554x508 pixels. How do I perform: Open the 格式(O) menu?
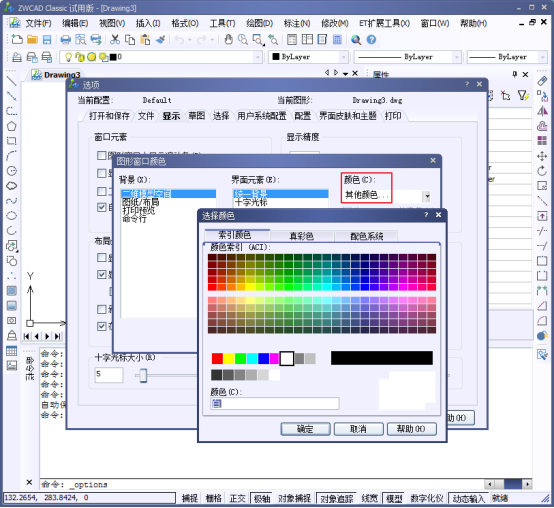pyautogui.click(x=185, y=23)
